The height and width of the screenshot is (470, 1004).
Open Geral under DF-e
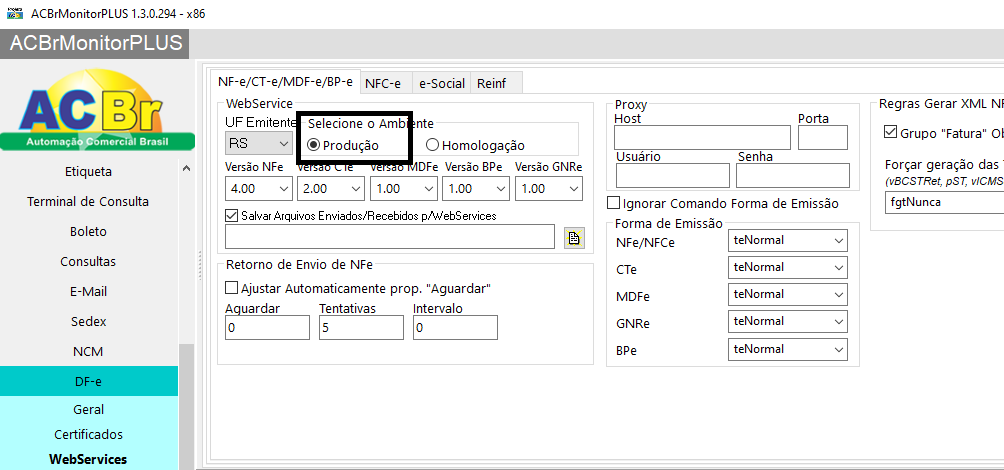(88, 410)
